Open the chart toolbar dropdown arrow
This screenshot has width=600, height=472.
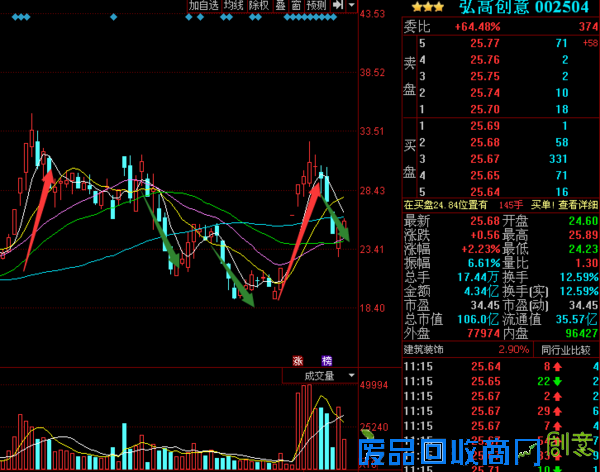point(351,6)
